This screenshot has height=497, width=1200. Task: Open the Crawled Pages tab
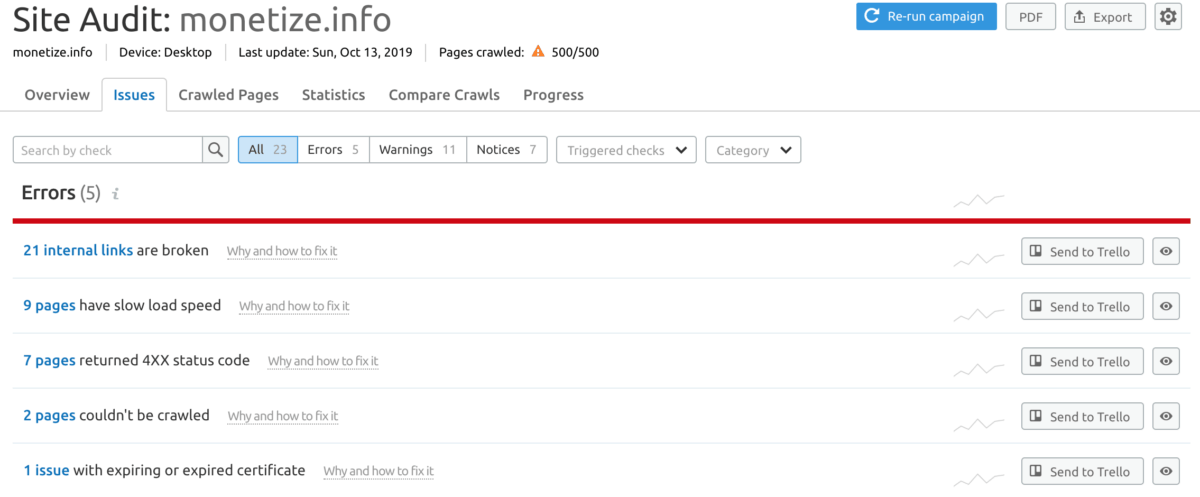228,95
